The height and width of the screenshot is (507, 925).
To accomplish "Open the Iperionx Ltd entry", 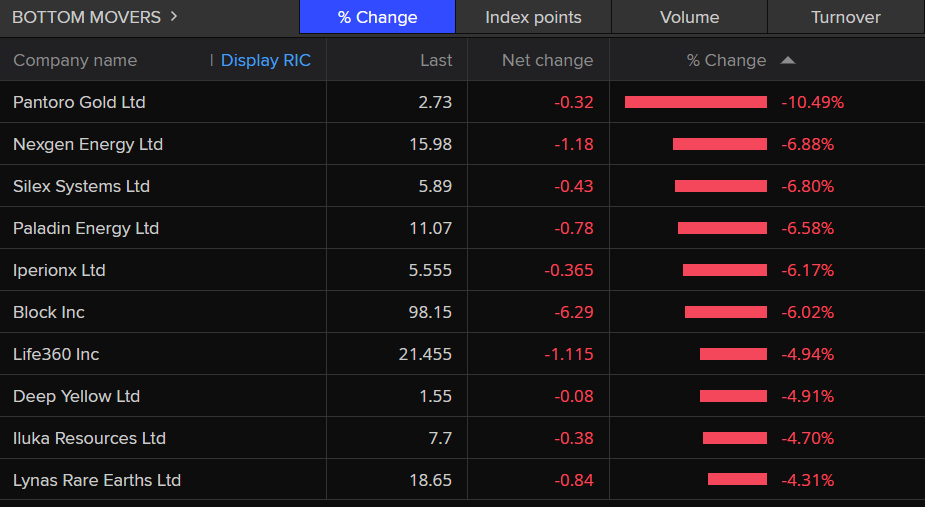I will pos(59,270).
